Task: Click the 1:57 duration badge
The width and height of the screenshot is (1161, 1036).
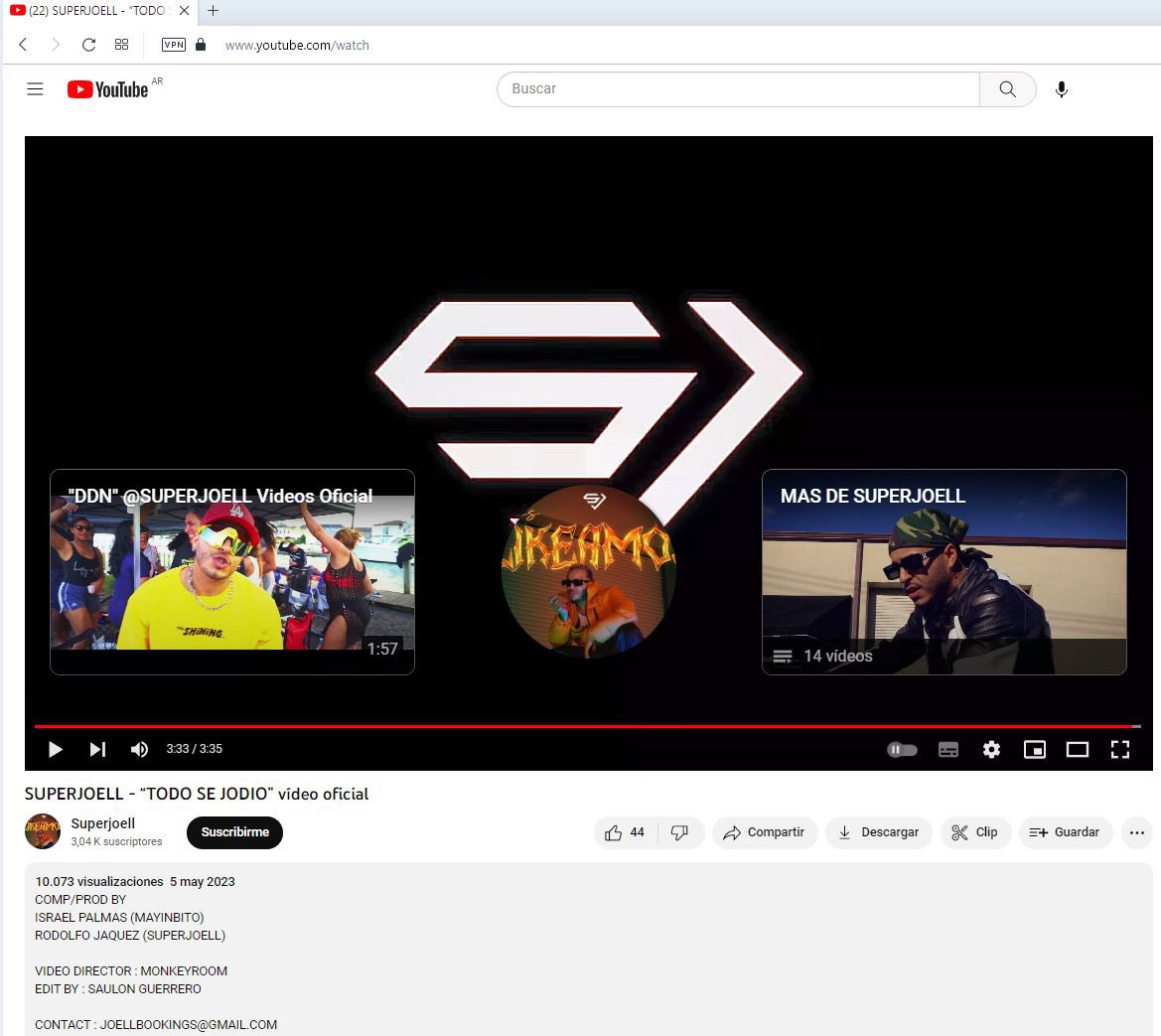Action: [382, 649]
